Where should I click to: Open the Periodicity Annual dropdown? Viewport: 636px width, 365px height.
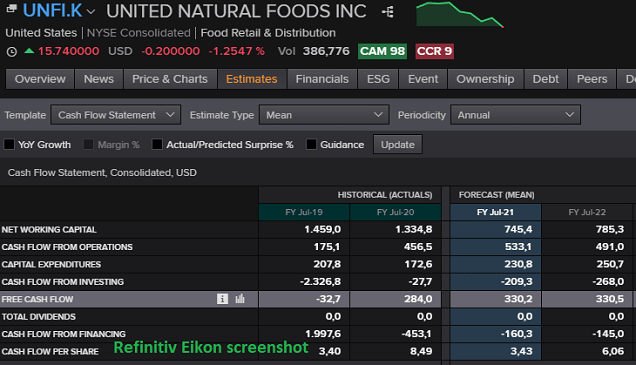(x=515, y=115)
